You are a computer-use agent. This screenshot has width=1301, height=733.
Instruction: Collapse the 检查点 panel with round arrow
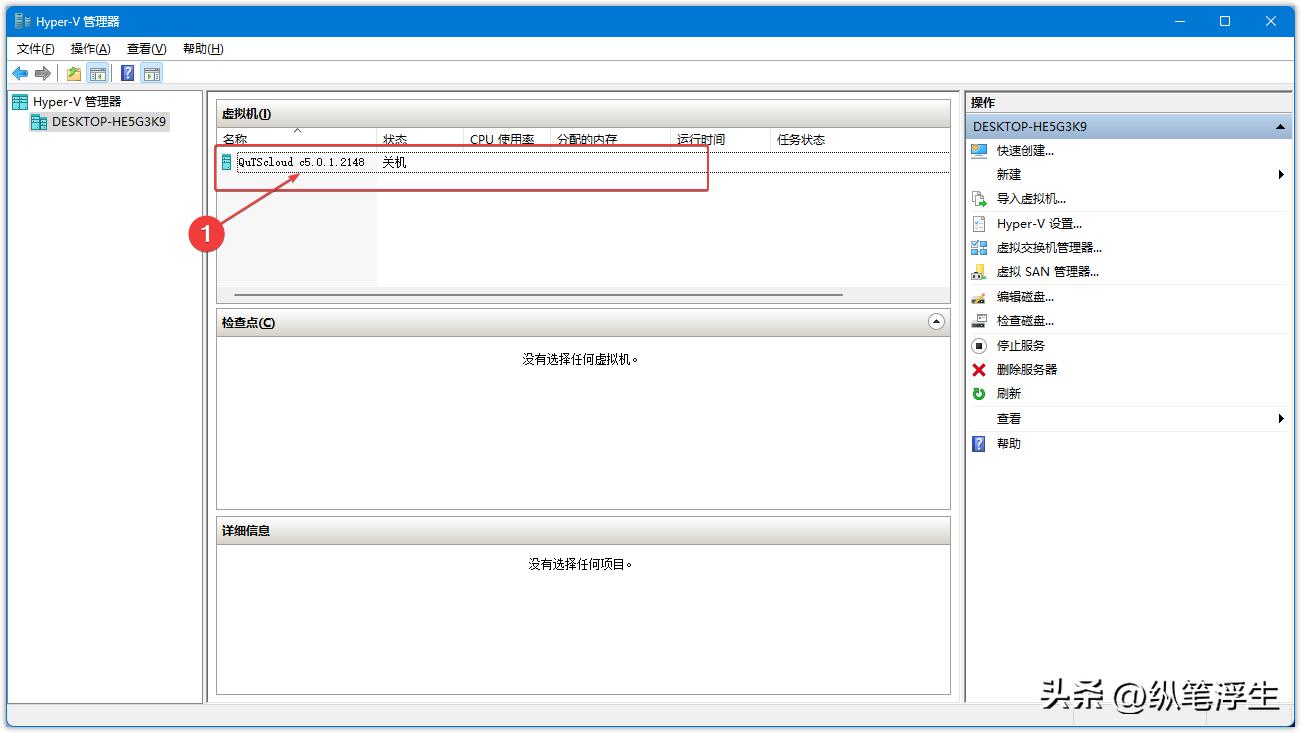click(936, 322)
